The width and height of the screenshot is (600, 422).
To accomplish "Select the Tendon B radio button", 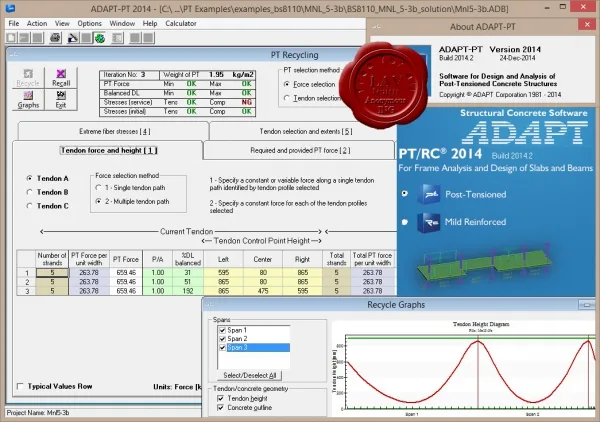I will [29, 192].
